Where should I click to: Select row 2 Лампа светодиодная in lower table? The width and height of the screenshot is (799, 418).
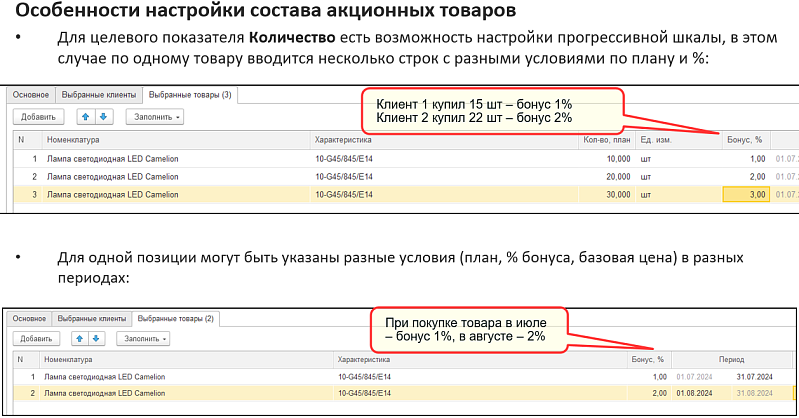point(104,394)
